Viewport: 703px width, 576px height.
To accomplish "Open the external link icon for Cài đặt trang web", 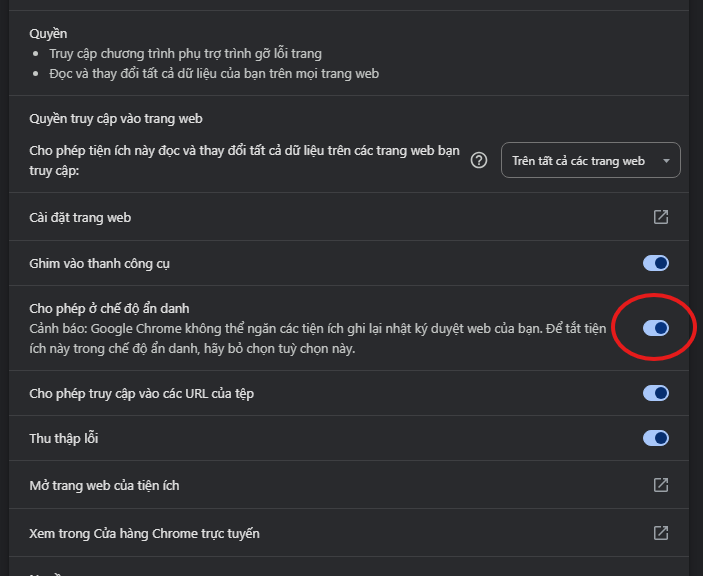I will tap(661, 217).
